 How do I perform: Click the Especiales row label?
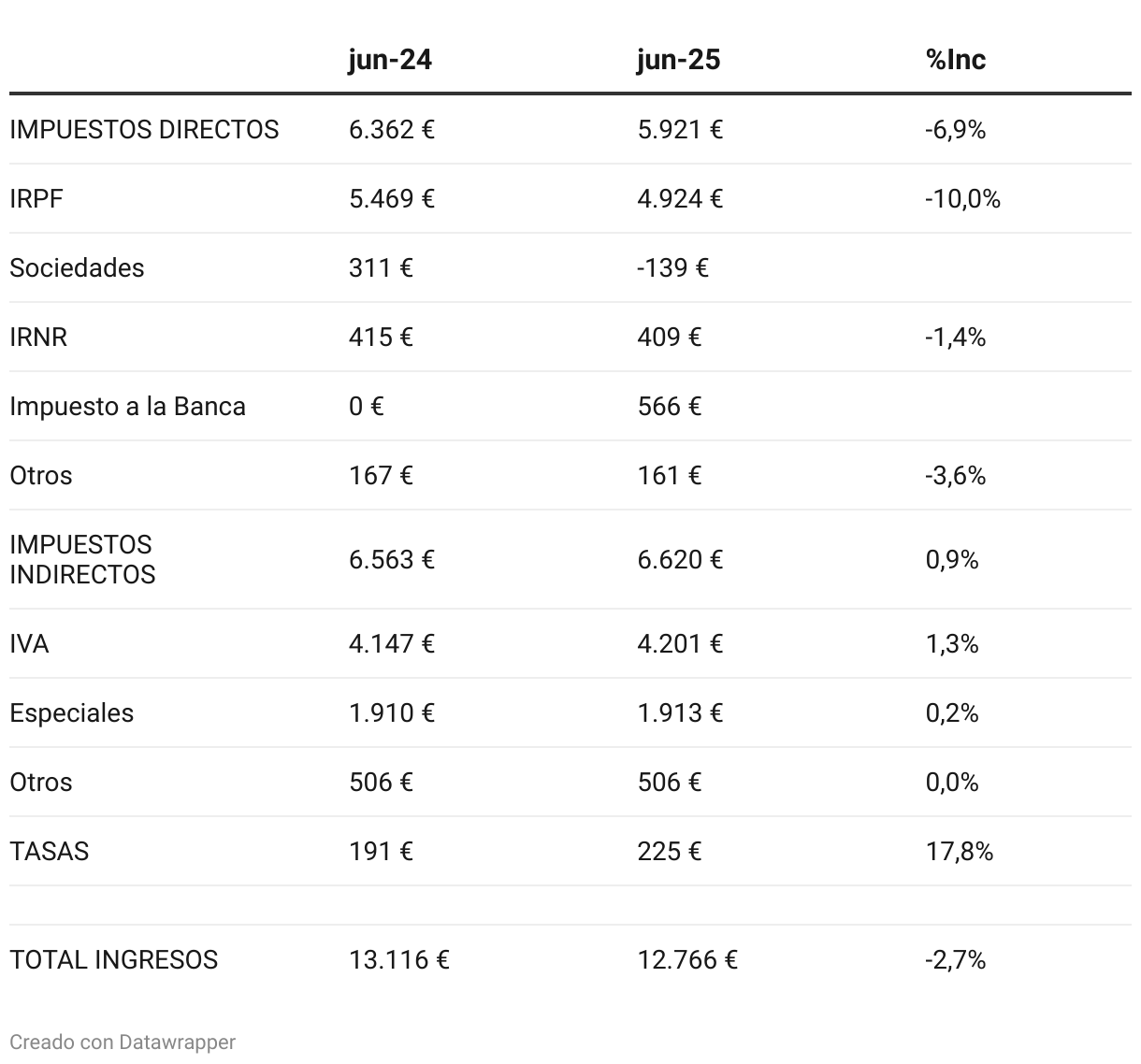(x=71, y=712)
